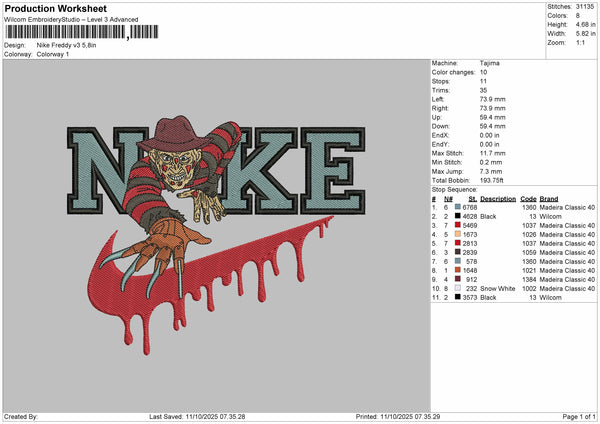
Task: Click code 1002 in the stop sequence
Action: [x=529, y=288]
